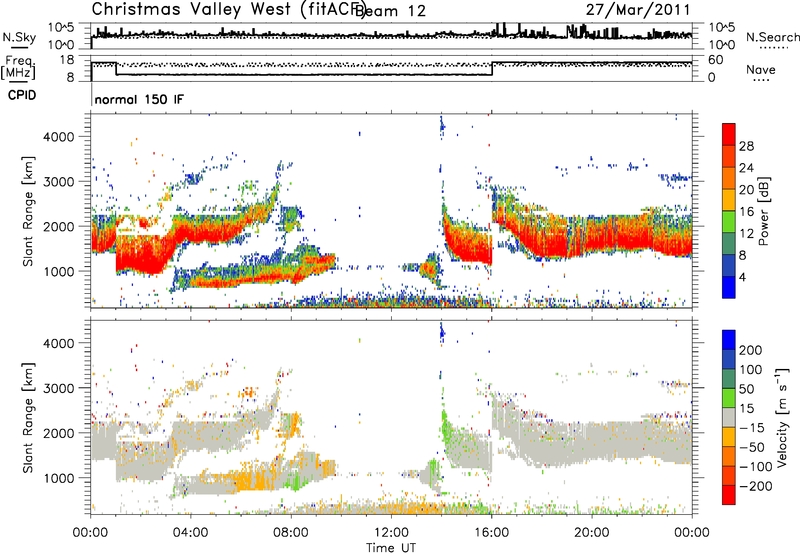The height and width of the screenshot is (554, 800).
Task: Click the '-200' label on Velocity color bar
Action: (x=756, y=487)
